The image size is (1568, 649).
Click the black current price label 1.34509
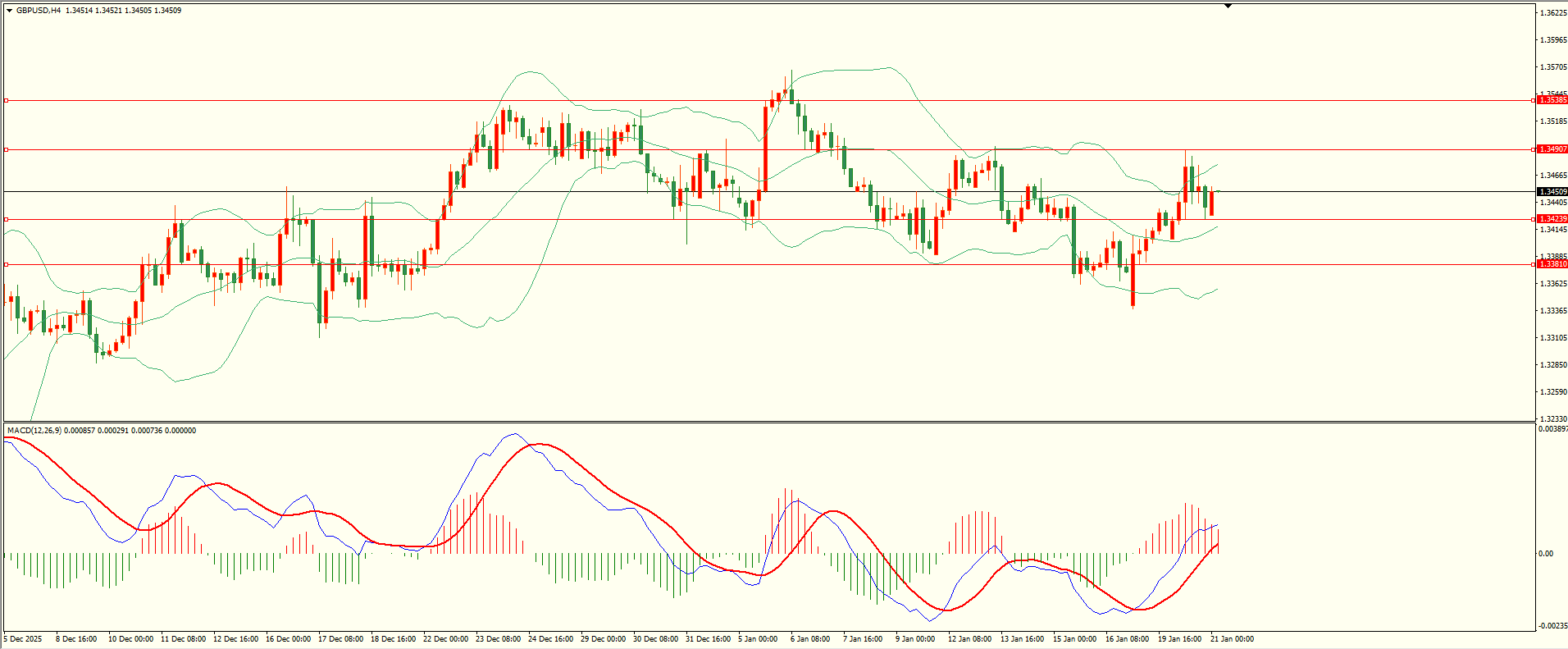(1552, 192)
